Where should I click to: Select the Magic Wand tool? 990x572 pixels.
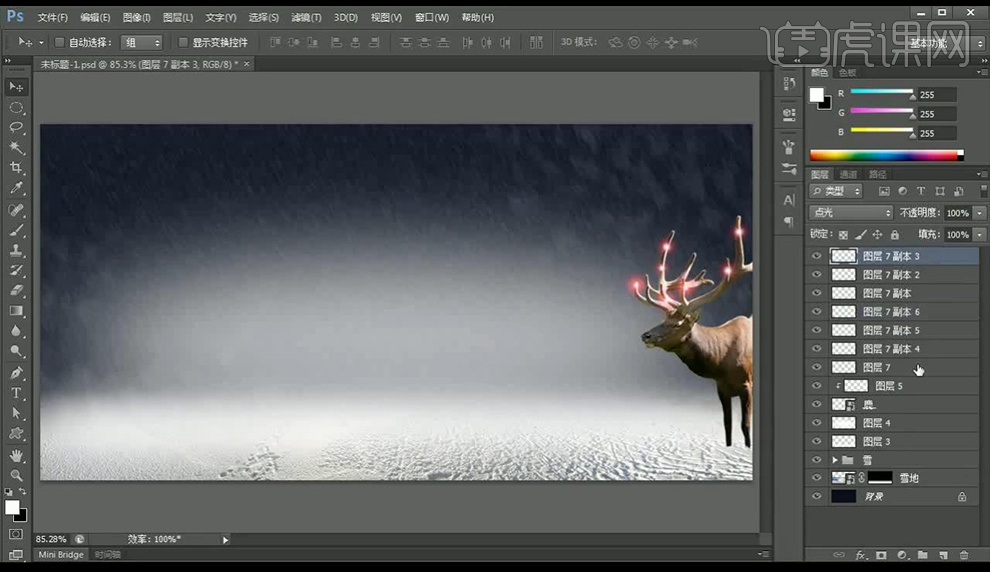(16, 148)
